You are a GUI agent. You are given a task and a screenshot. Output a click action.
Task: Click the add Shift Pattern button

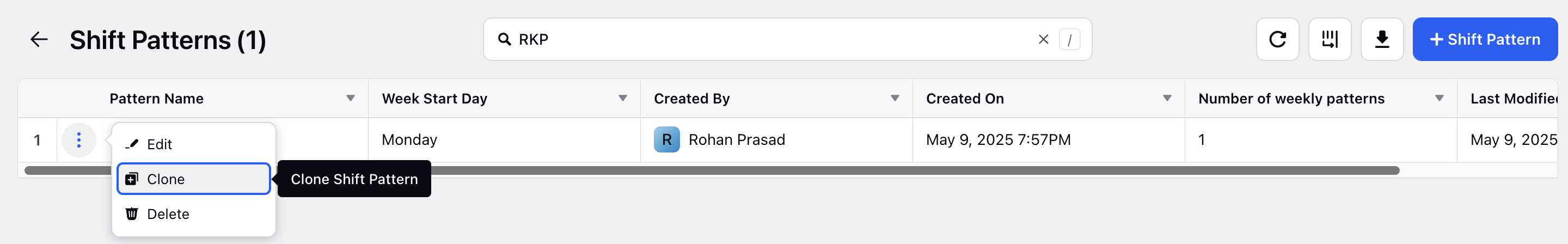pyautogui.click(x=1485, y=40)
